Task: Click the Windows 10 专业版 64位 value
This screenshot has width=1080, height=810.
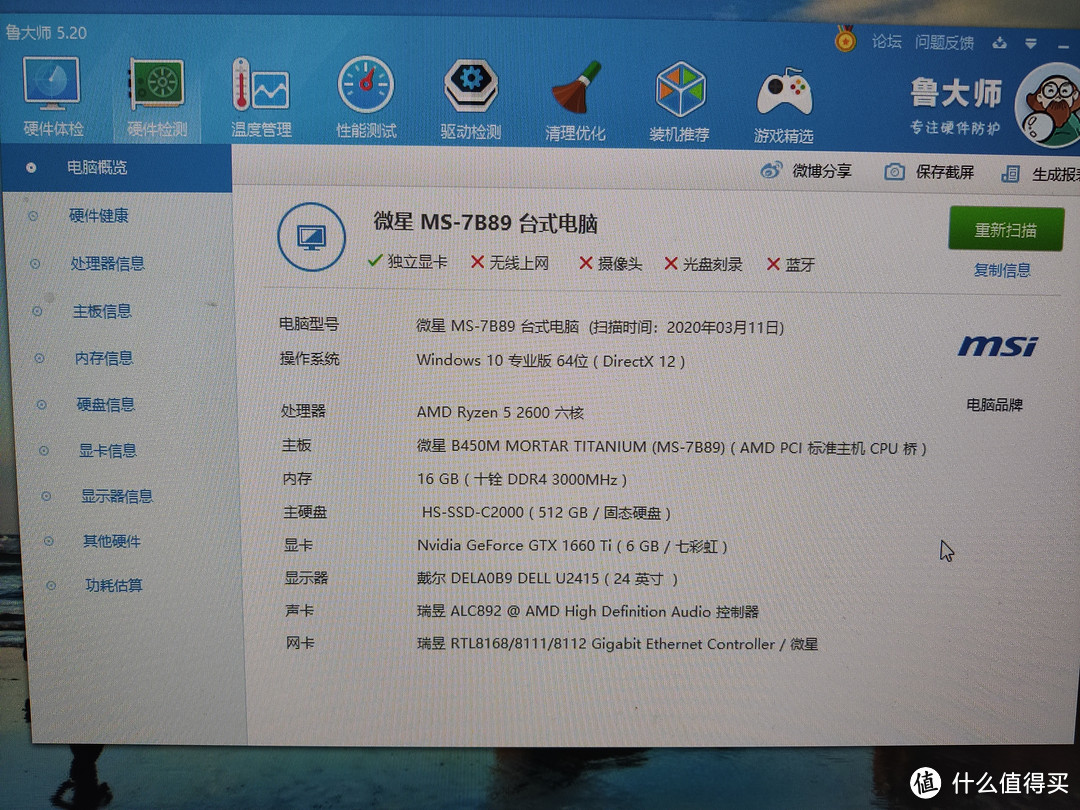Action: click(x=550, y=361)
